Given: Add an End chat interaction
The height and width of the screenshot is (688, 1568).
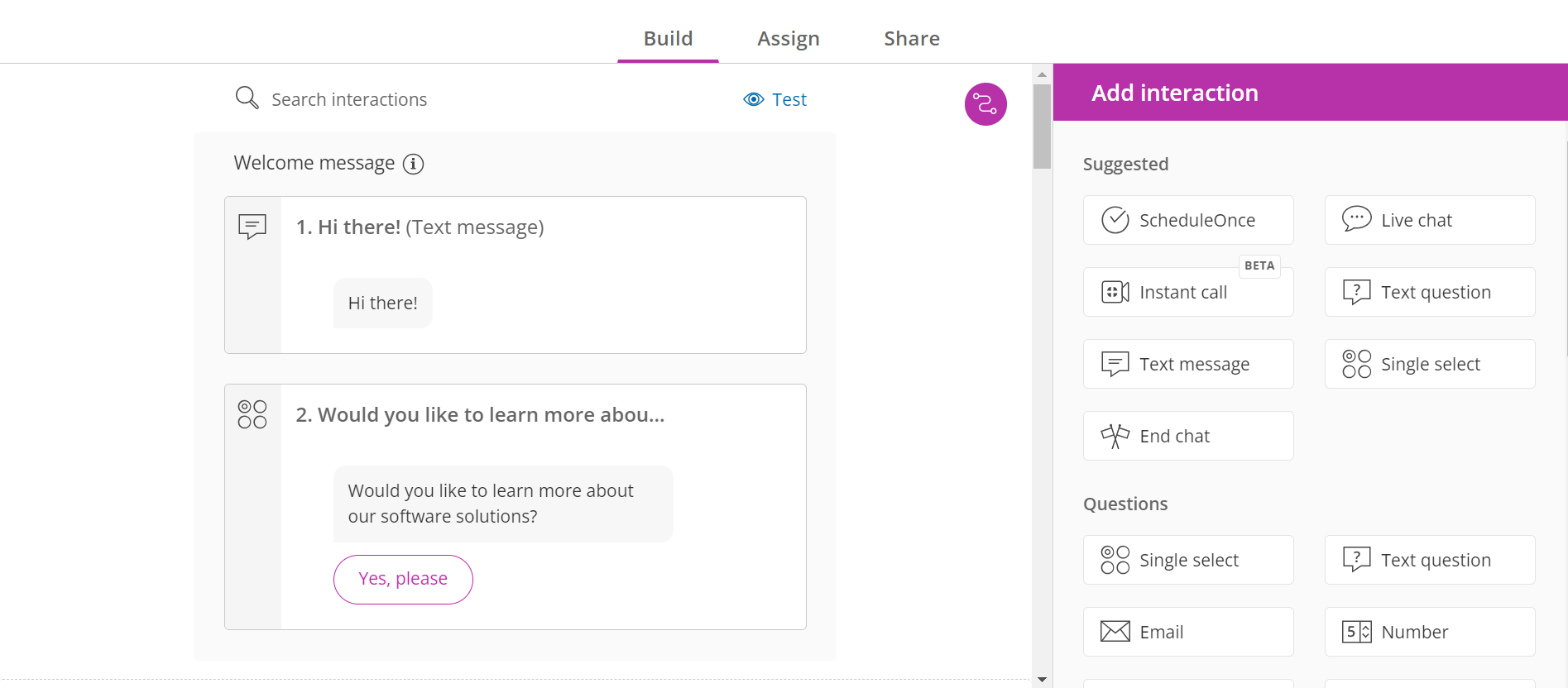Looking at the screenshot, I should coord(1187,436).
